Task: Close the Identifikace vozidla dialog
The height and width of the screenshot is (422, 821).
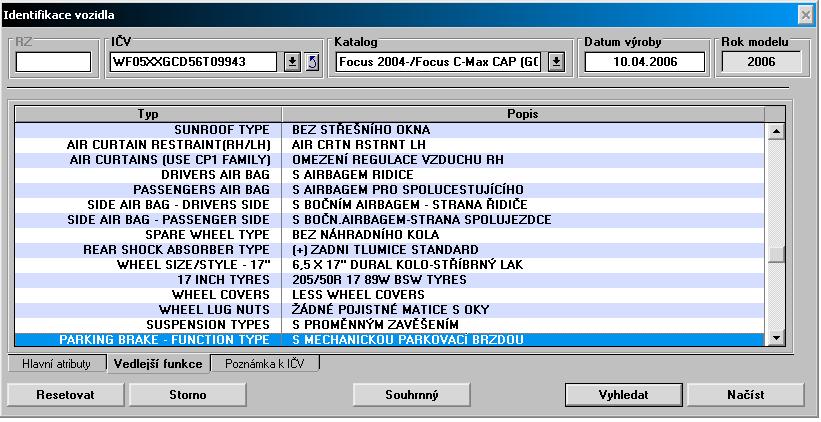Action: coord(805,15)
